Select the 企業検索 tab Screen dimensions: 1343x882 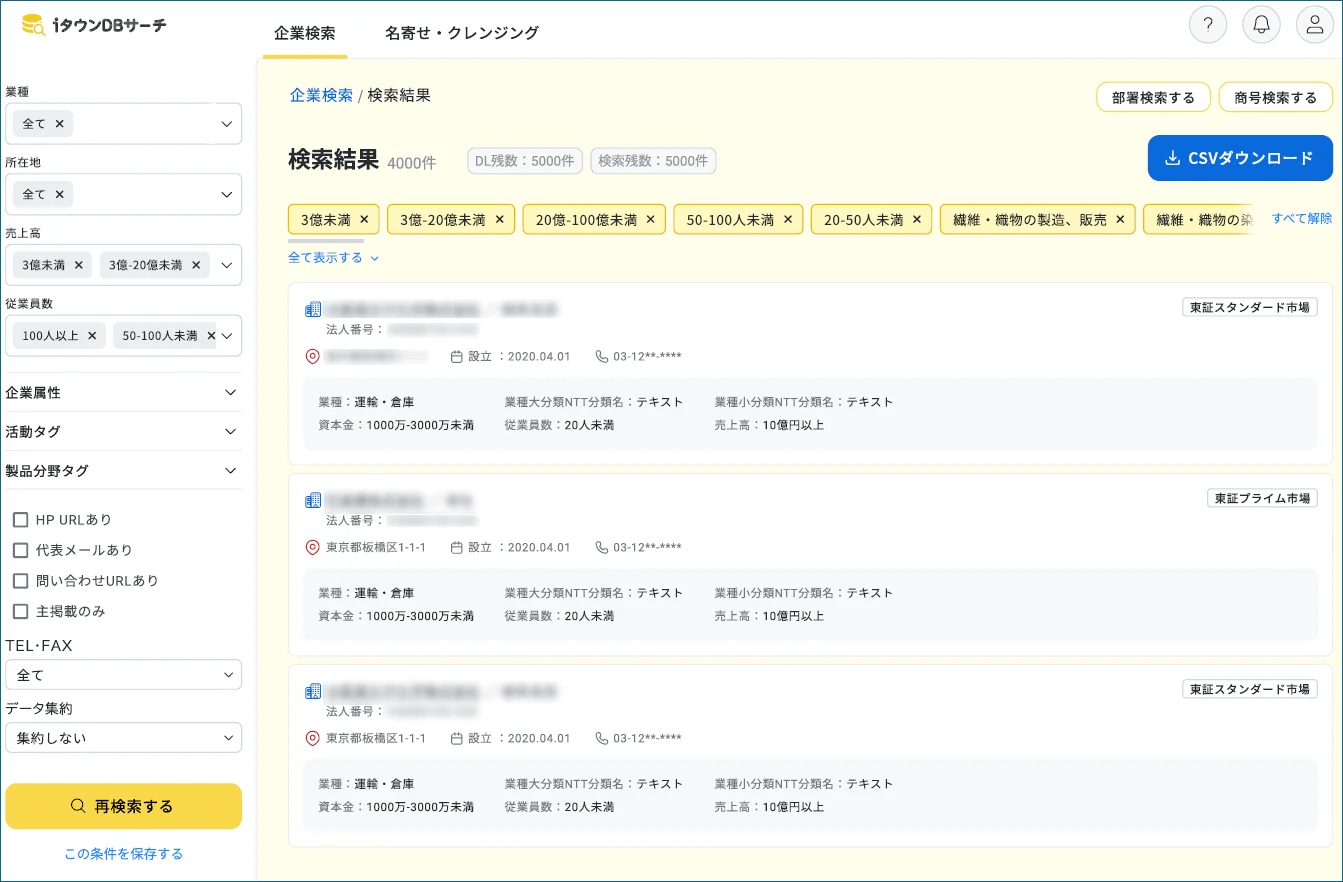coord(305,32)
